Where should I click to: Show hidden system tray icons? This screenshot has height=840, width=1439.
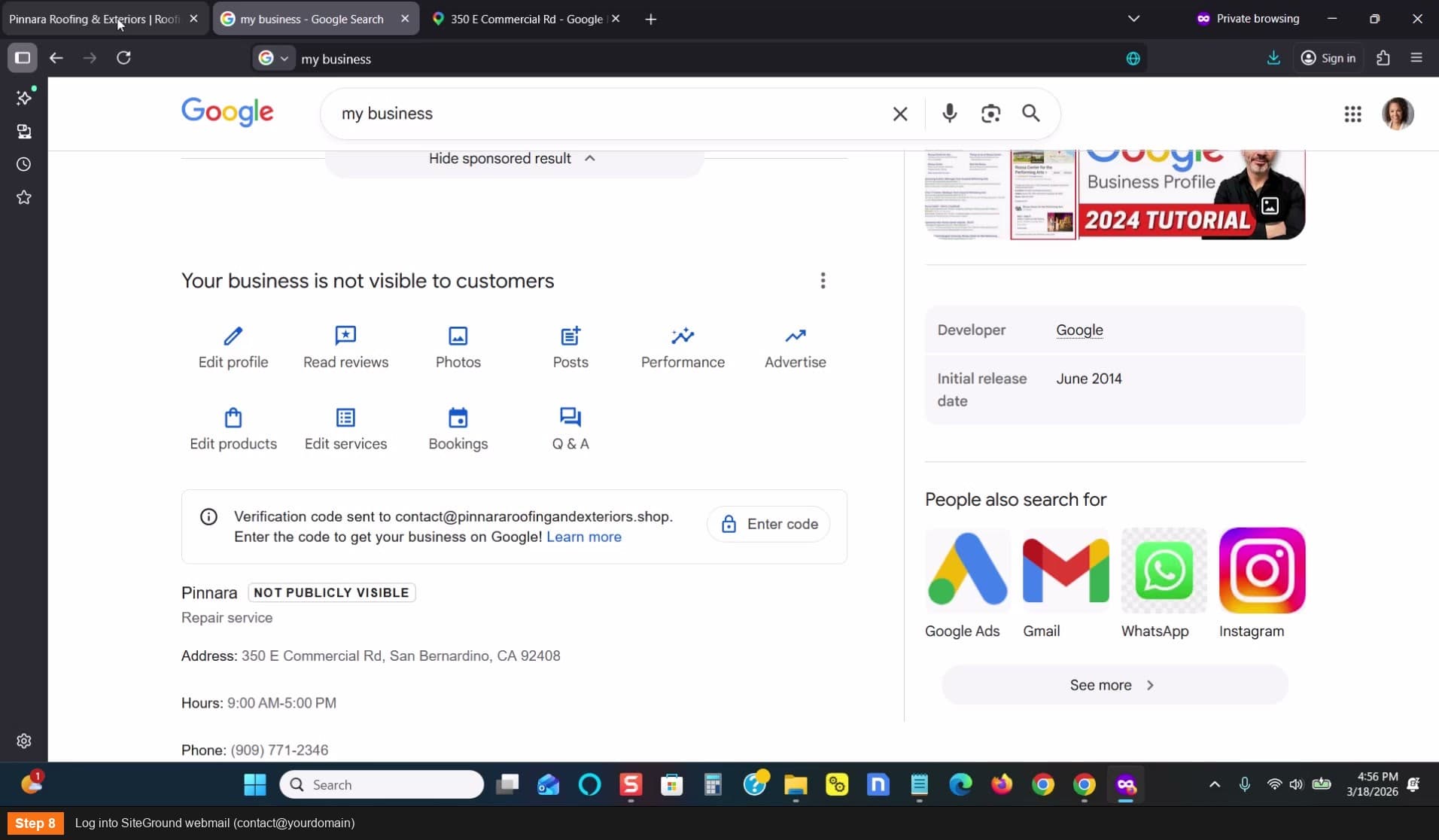pos(1214,784)
